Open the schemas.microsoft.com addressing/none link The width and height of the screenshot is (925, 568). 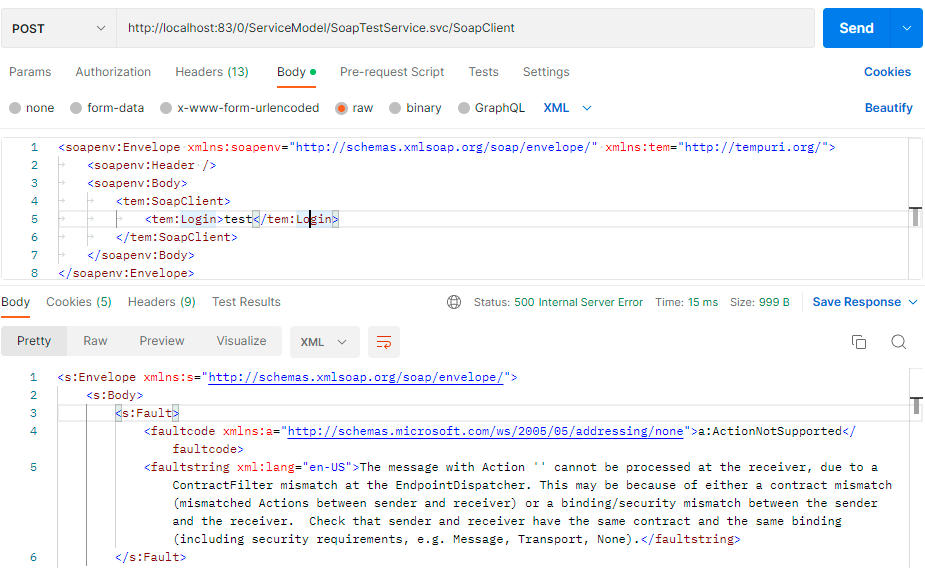pyautogui.click(x=485, y=431)
